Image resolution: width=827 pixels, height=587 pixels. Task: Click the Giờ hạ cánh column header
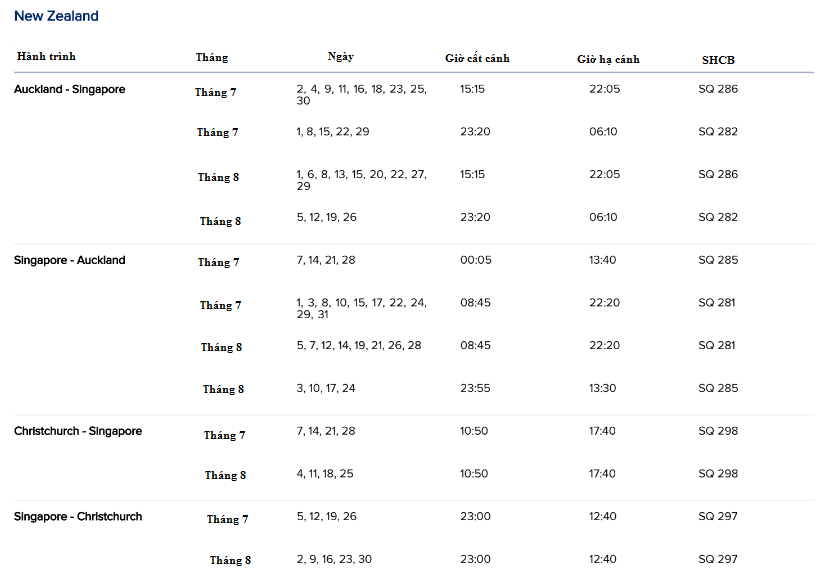[x=608, y=59]
